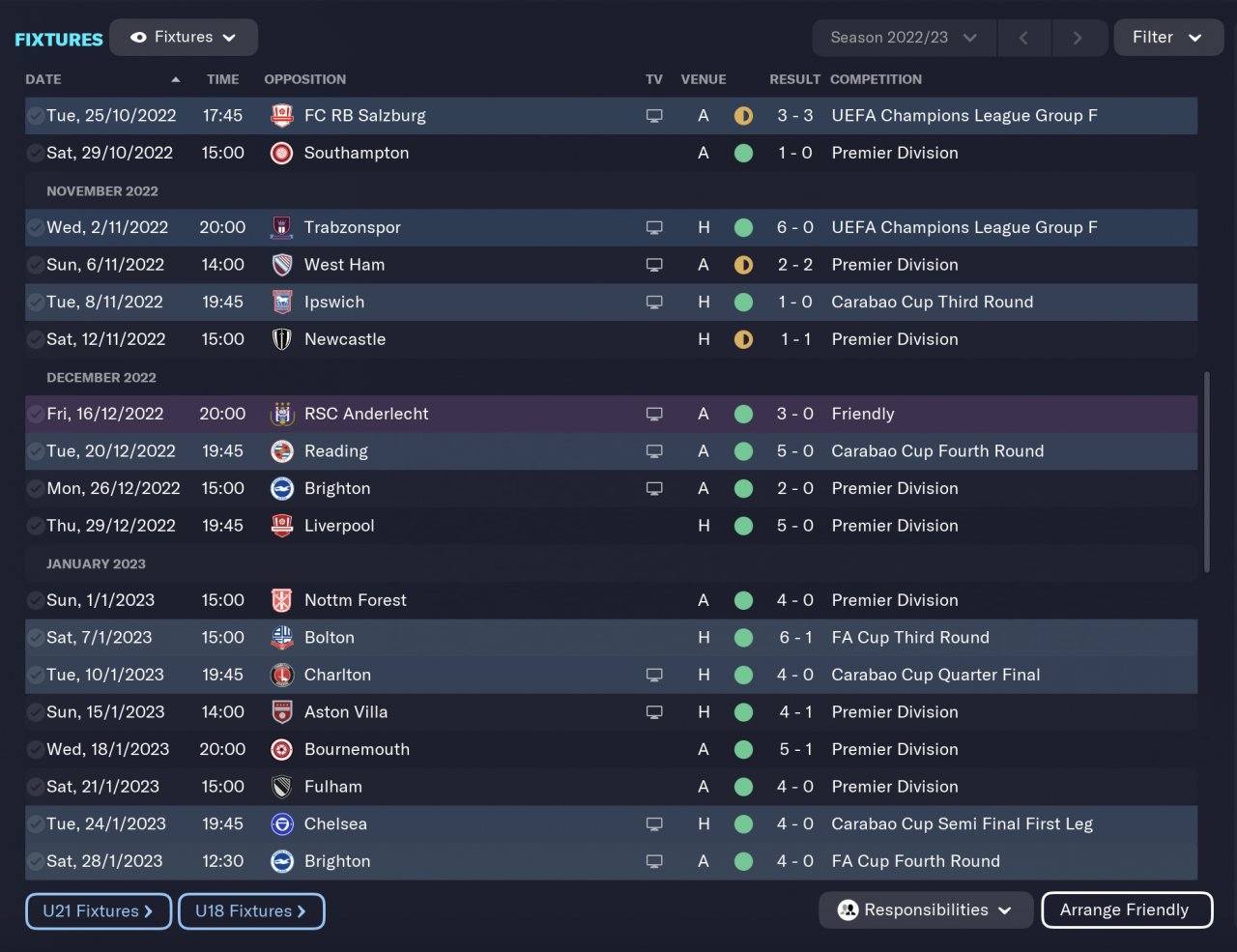Click the FC RB Salzburg club badge
This screenshot has width=1237, height=952.
point(282,116)
